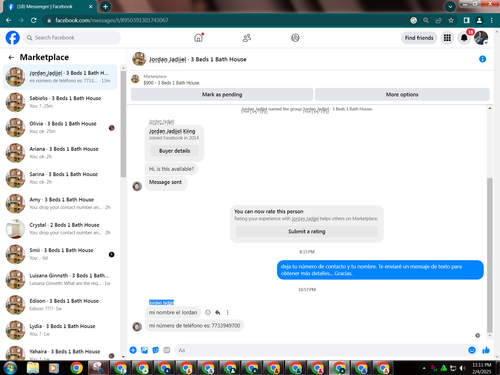The width and height of the screenshot is (500, 375).
Task: Click the open more actions plus icon
Action: coord(133,350)
